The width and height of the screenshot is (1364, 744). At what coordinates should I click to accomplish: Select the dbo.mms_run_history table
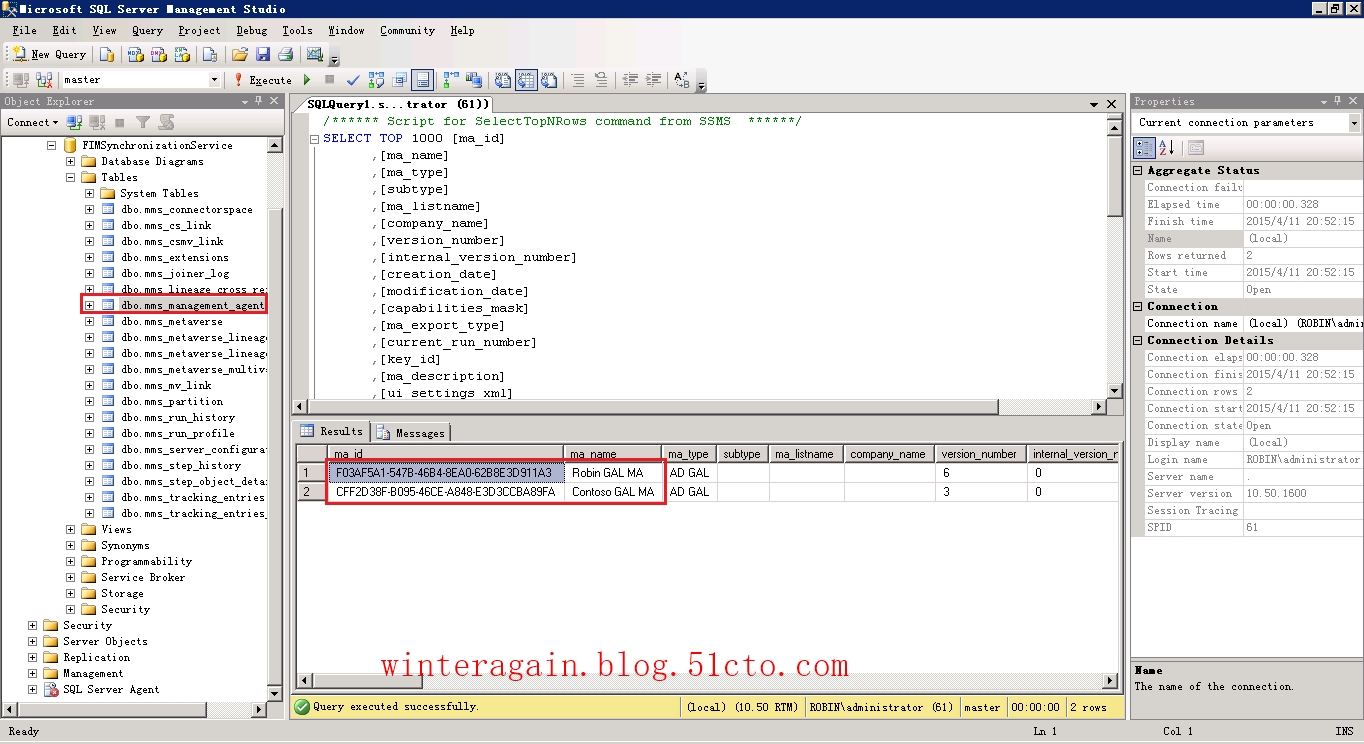(178, 417)
